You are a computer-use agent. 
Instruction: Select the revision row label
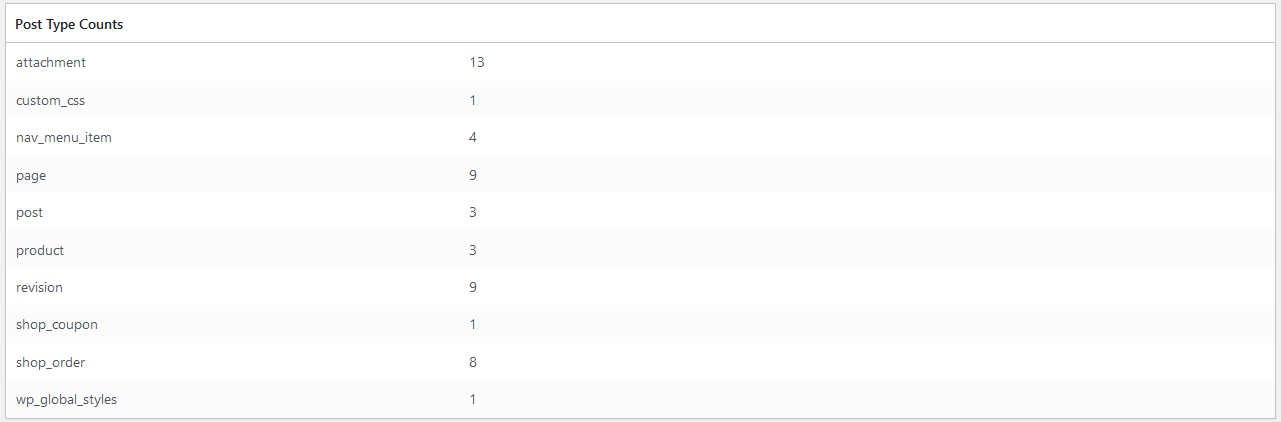click(x=40, y=287)
